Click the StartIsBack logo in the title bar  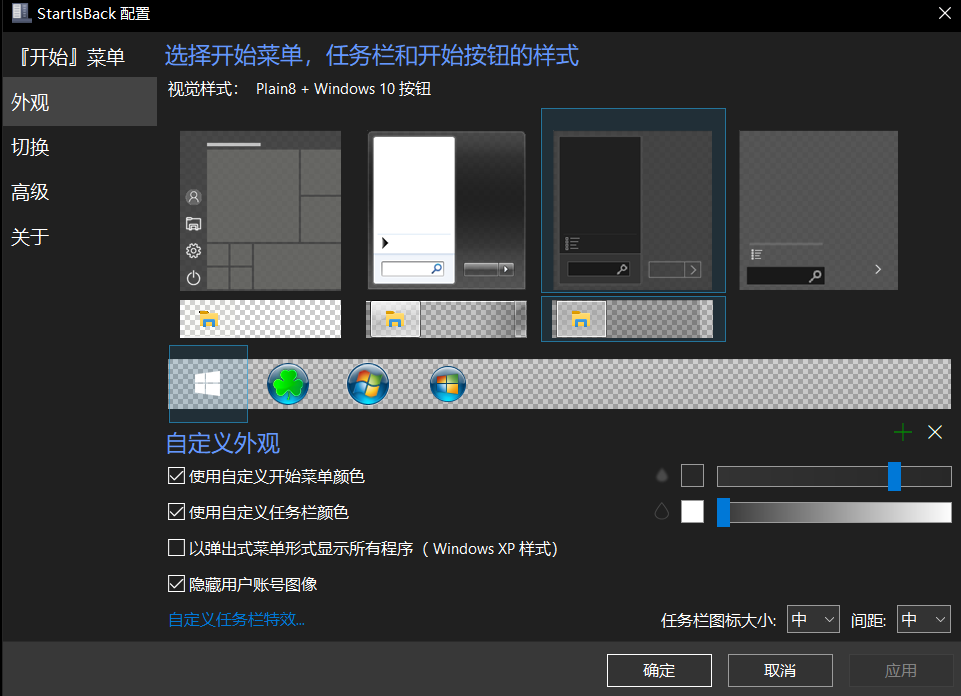(21, 13)
